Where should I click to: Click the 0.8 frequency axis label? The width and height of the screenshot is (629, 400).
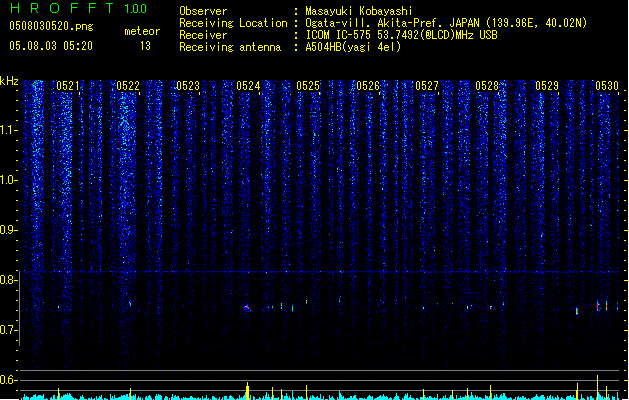coord(9,280)
